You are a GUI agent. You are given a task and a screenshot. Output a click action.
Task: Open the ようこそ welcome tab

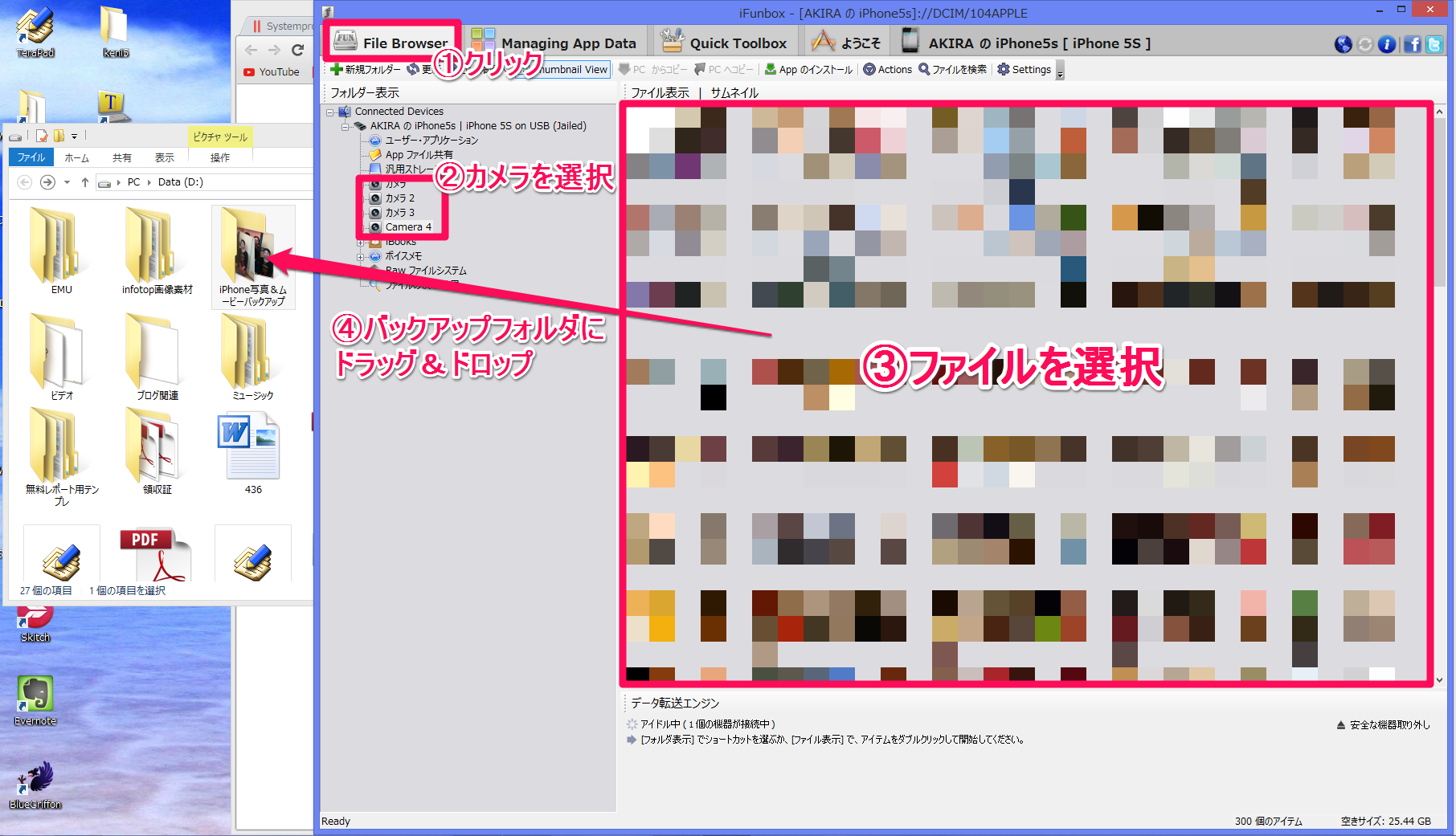pyautogui.click(x=845, y=42)
